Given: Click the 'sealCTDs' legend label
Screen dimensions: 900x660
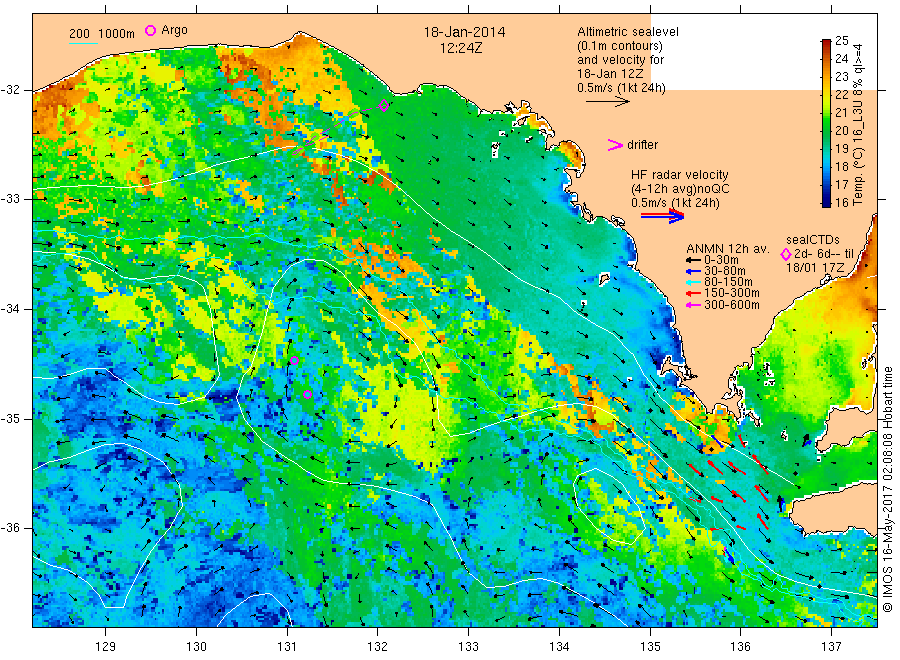Looking at the screenshot, I should (x=813, y=240).
